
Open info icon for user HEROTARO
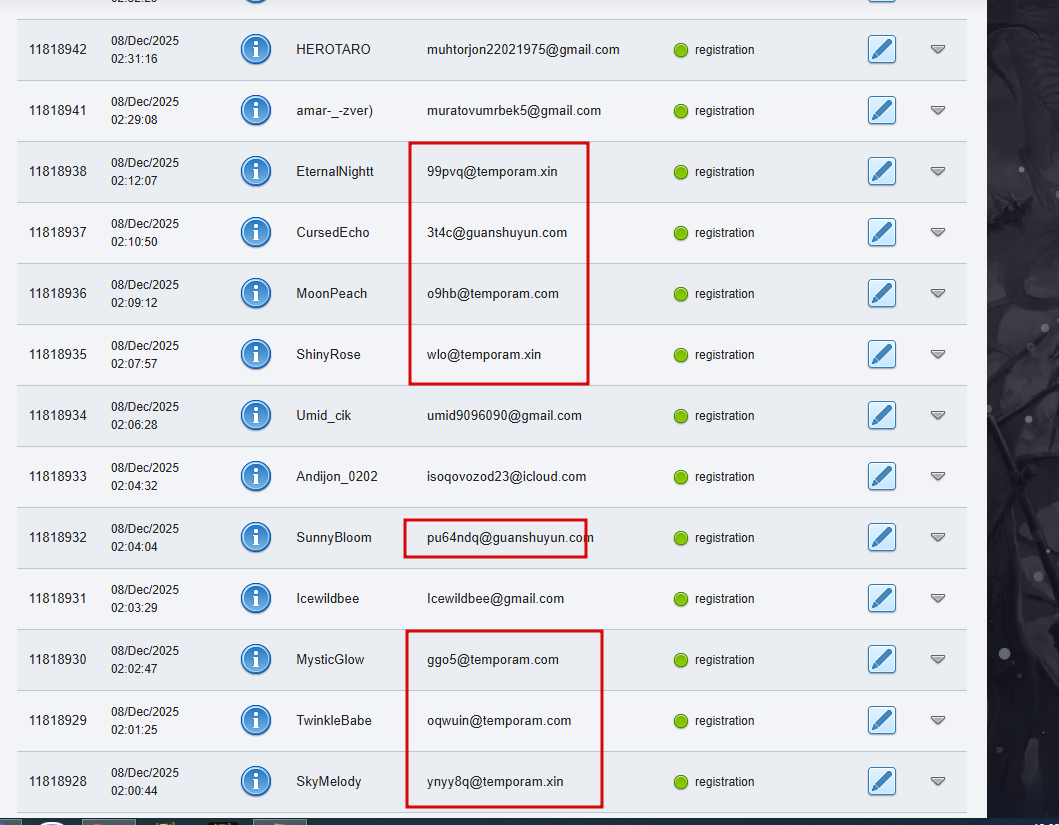255,49
